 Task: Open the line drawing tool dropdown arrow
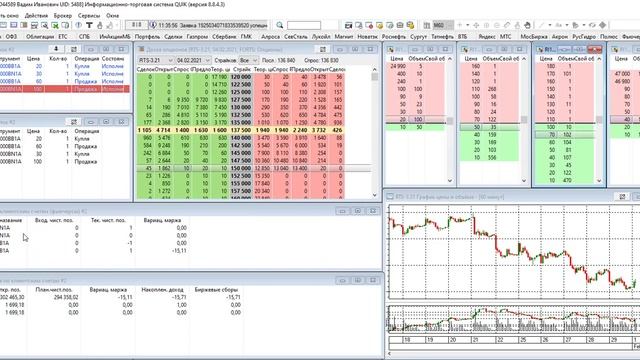[549, 25]
